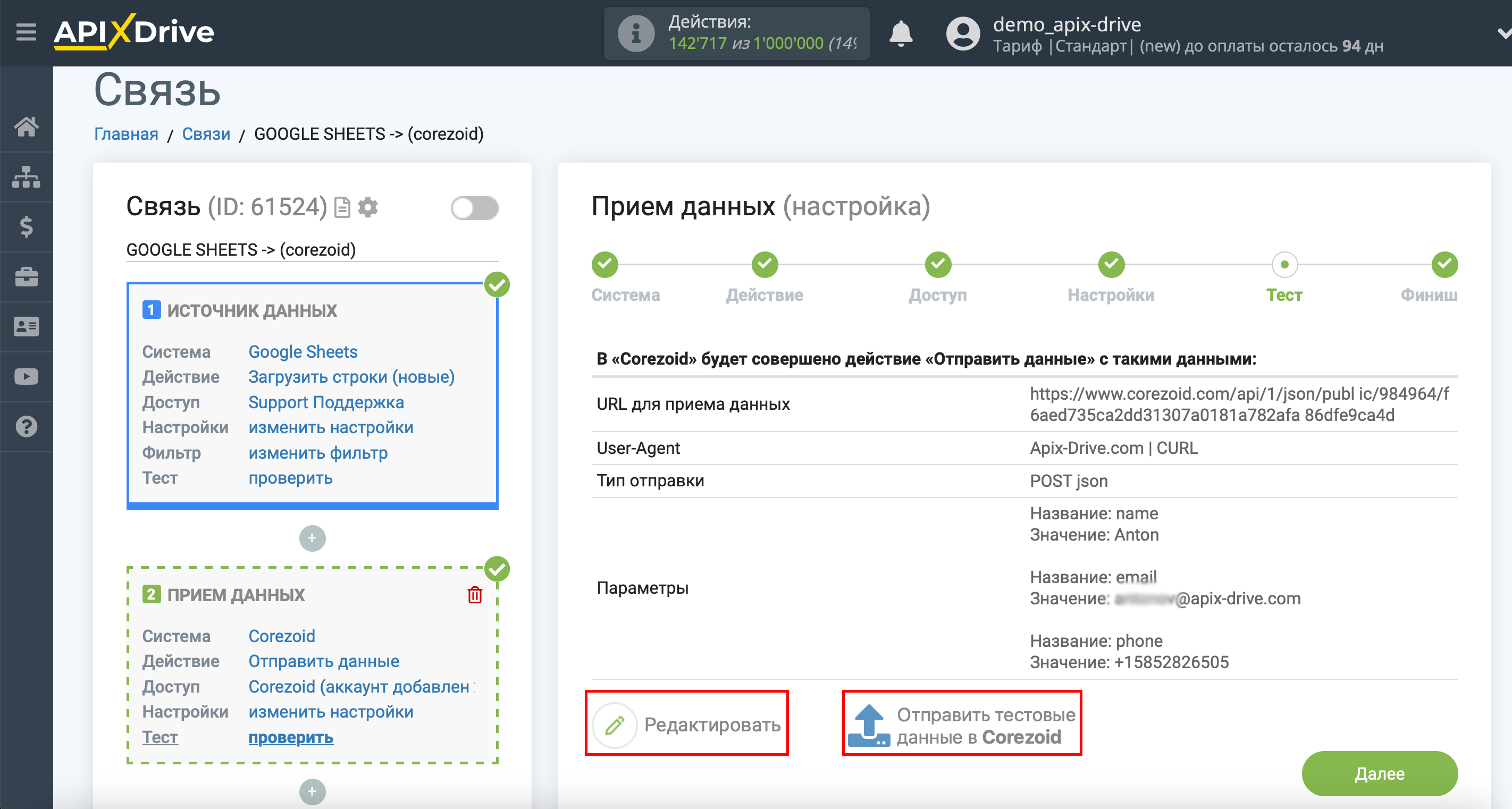Click the Corezoid URL value text
The height and width of the screenshot is (809, 1512).
click(1239, 404)
